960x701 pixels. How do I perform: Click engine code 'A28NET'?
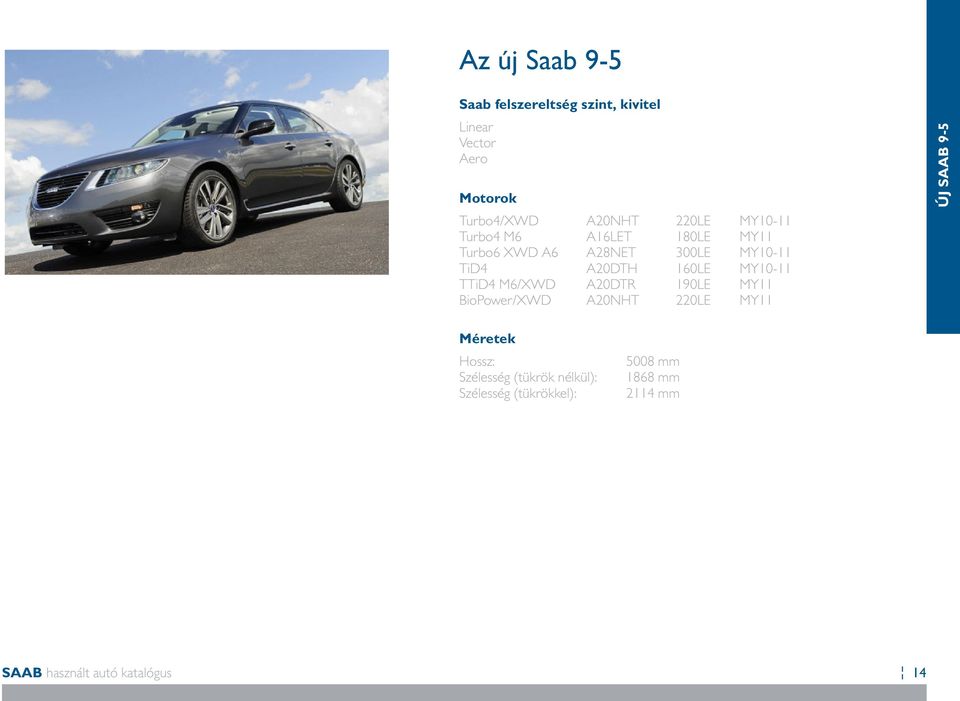click(x=611, y=252)
